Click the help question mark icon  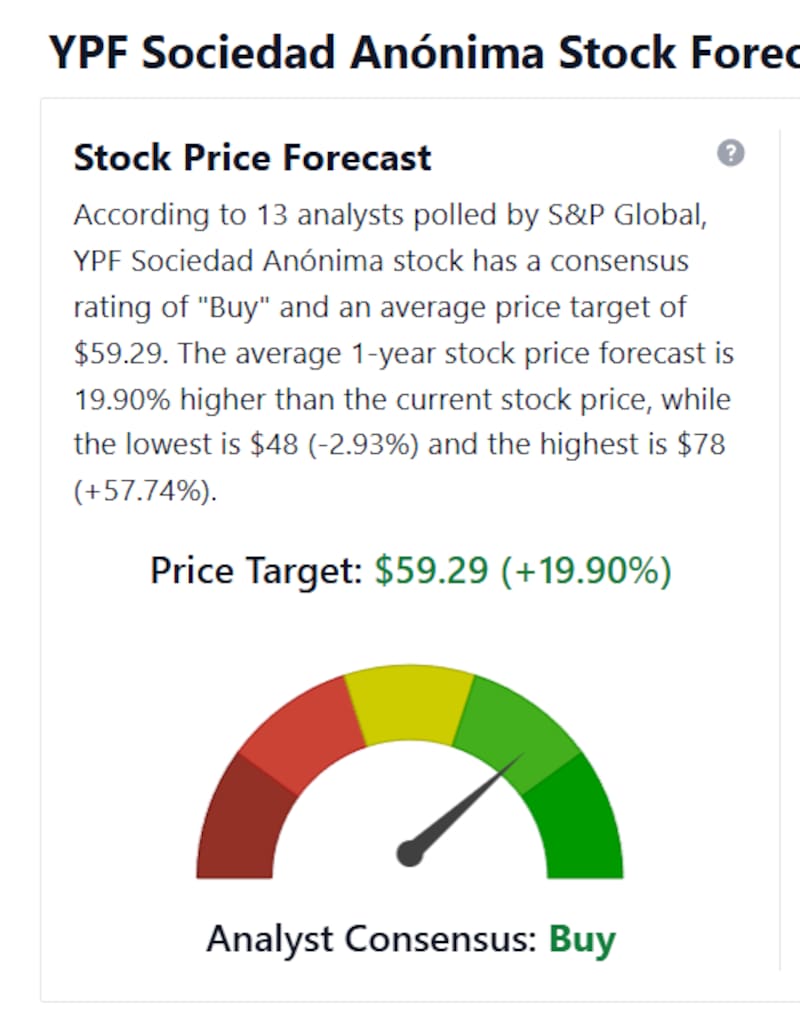[x=731, y=153]
